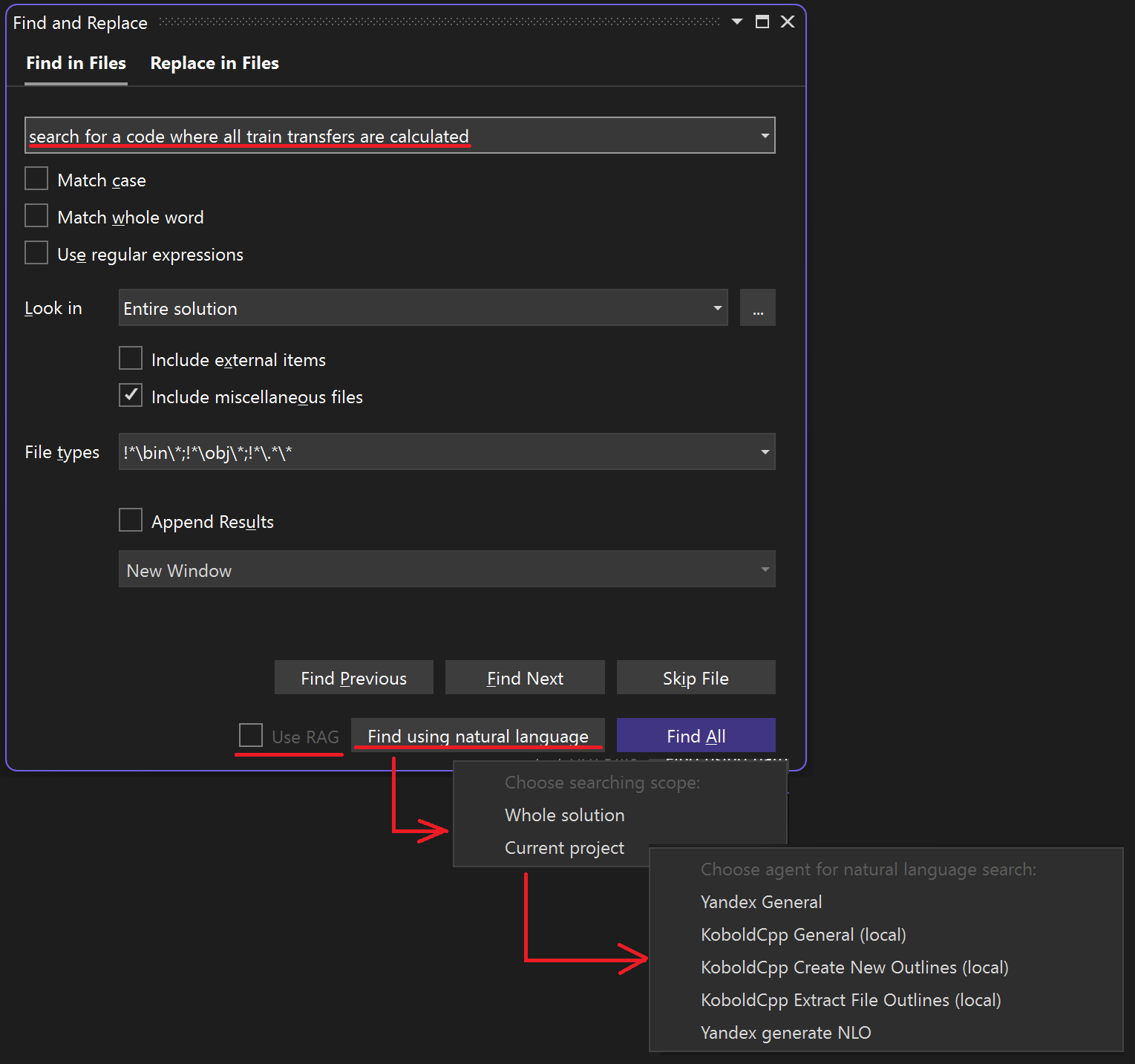This screenshot has width=1135, height=1064.
Task: Enable Match whole word option
Action: pos(36,215)
